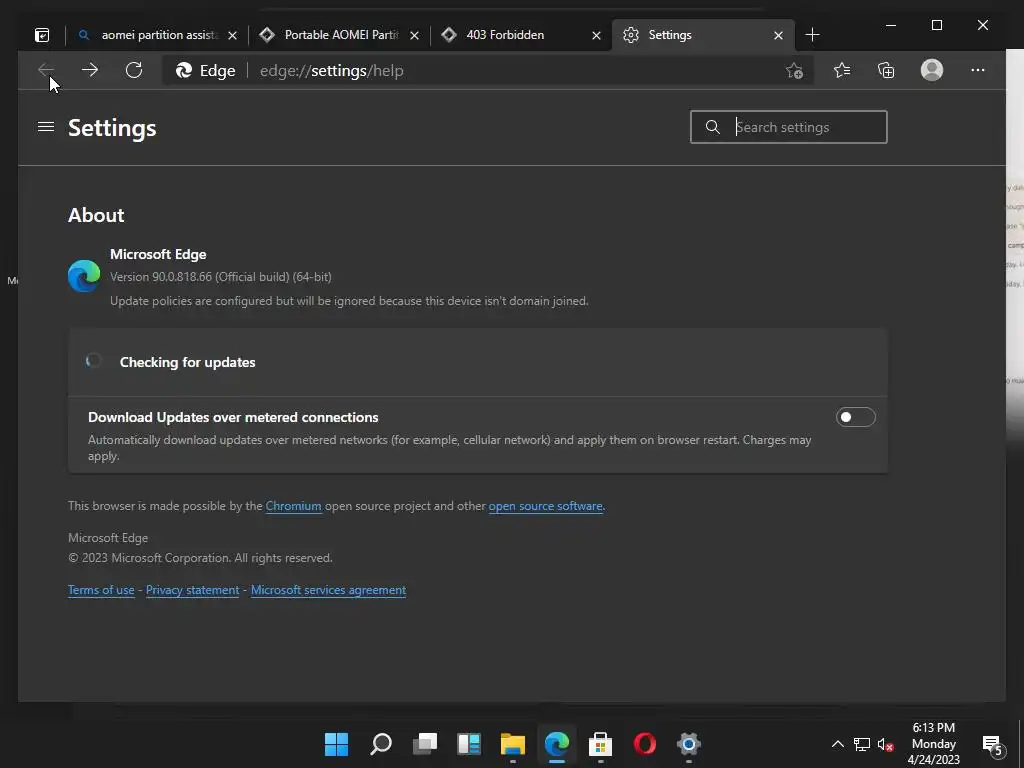The height and width of the screenshot is (768, 1024).
Task: Open the Chromium link
Action: point(293,506)
